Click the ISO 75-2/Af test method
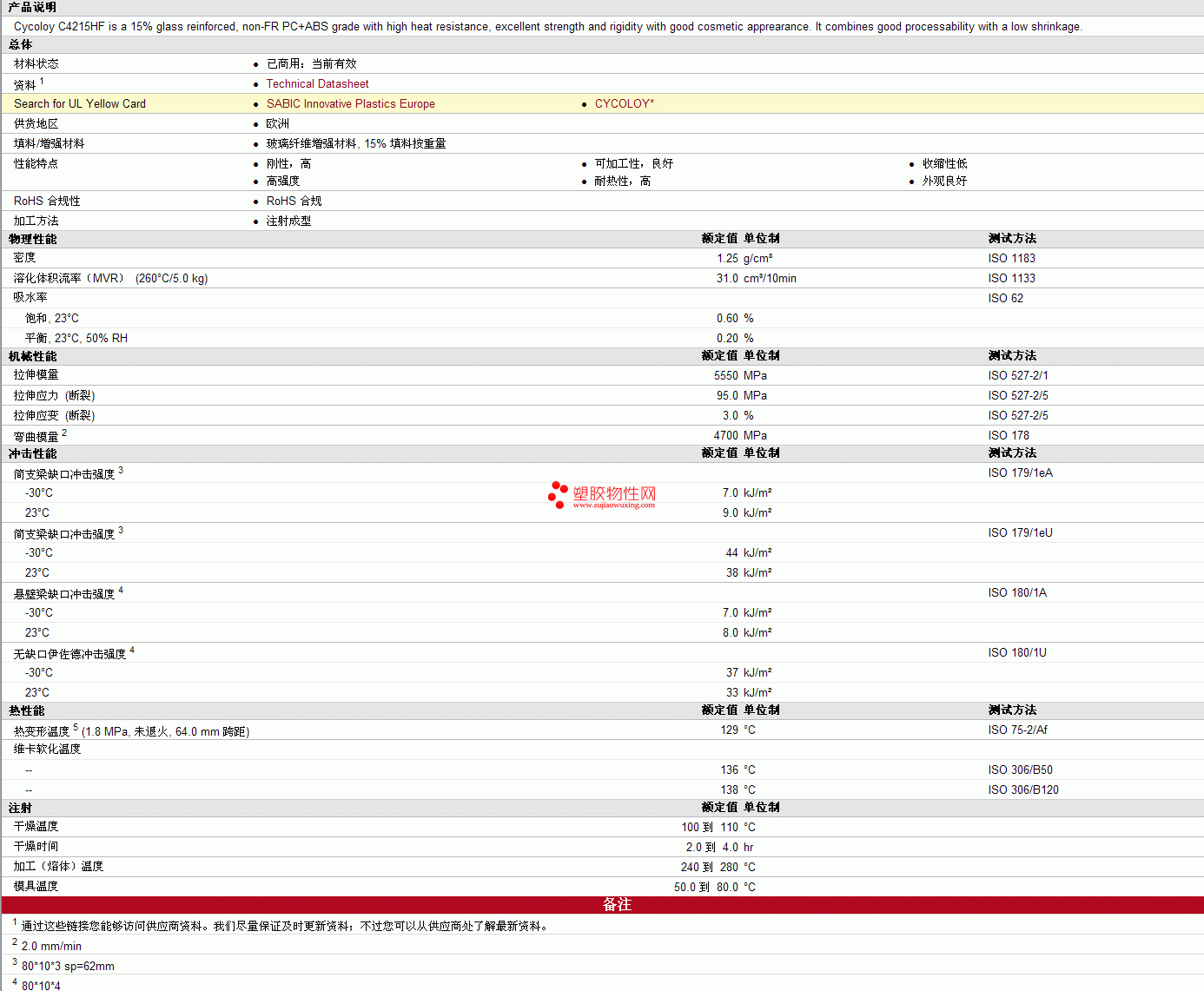 pos(1017,730)
